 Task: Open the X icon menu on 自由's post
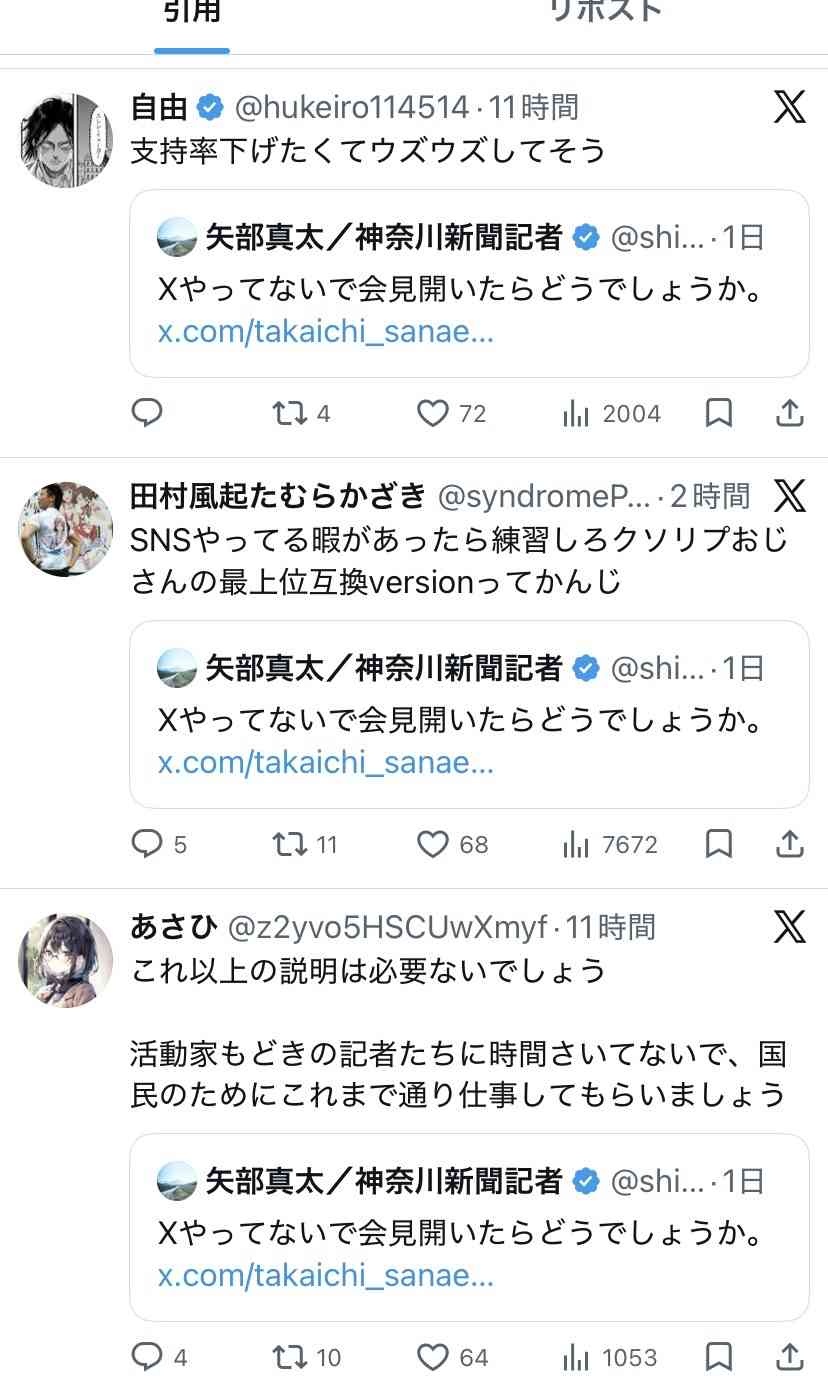pos(789,107)
